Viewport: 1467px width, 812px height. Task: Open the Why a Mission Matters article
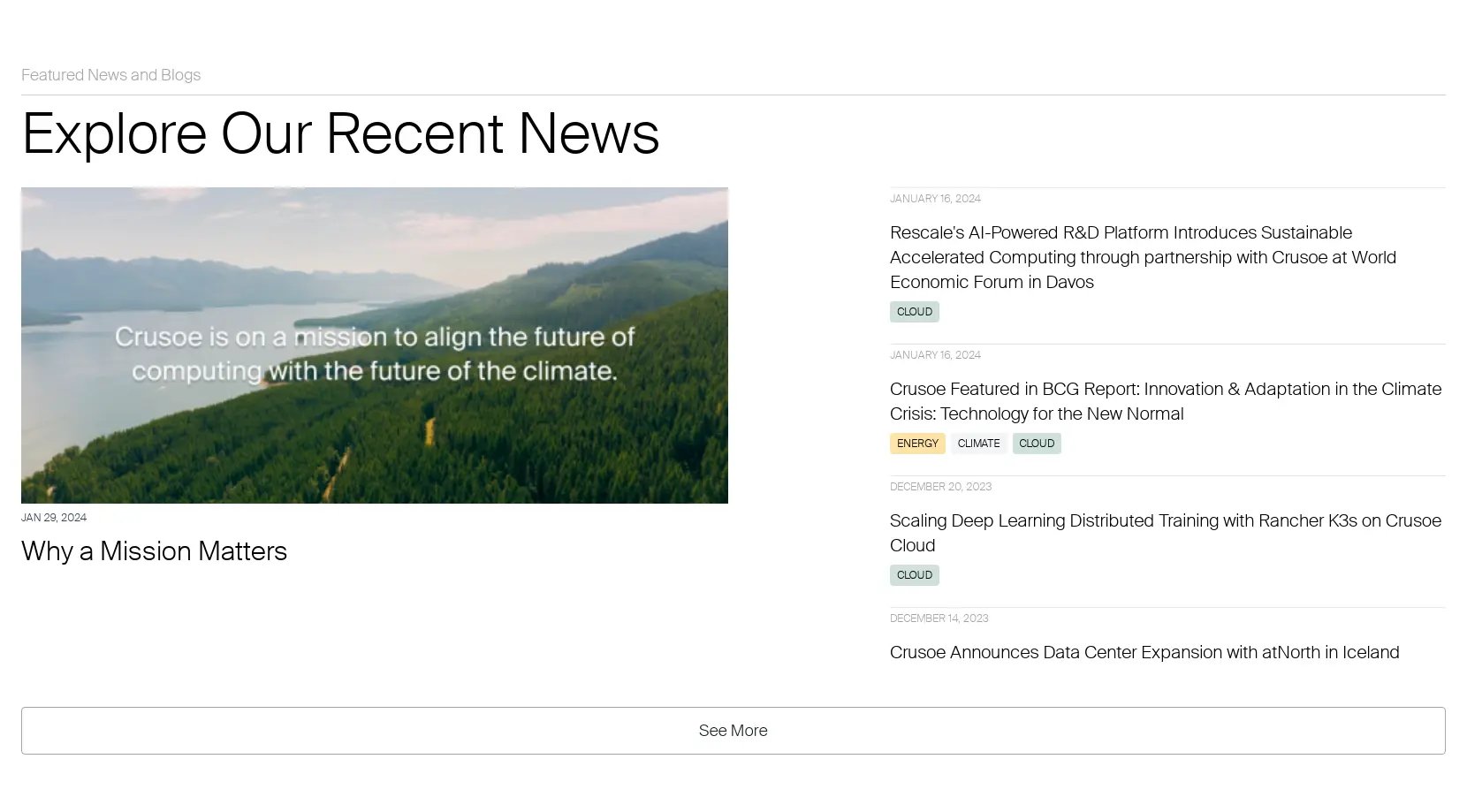pyautogui.click(x=154, y=551)
